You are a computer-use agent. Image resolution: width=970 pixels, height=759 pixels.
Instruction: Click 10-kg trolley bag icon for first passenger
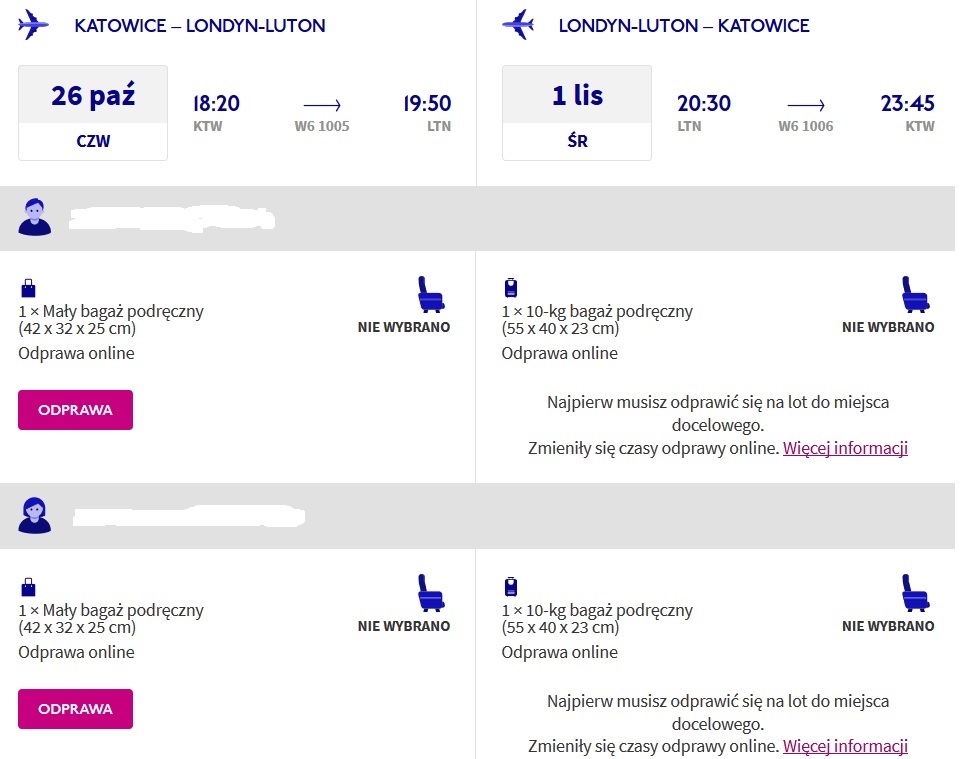[x=511, y=288]
